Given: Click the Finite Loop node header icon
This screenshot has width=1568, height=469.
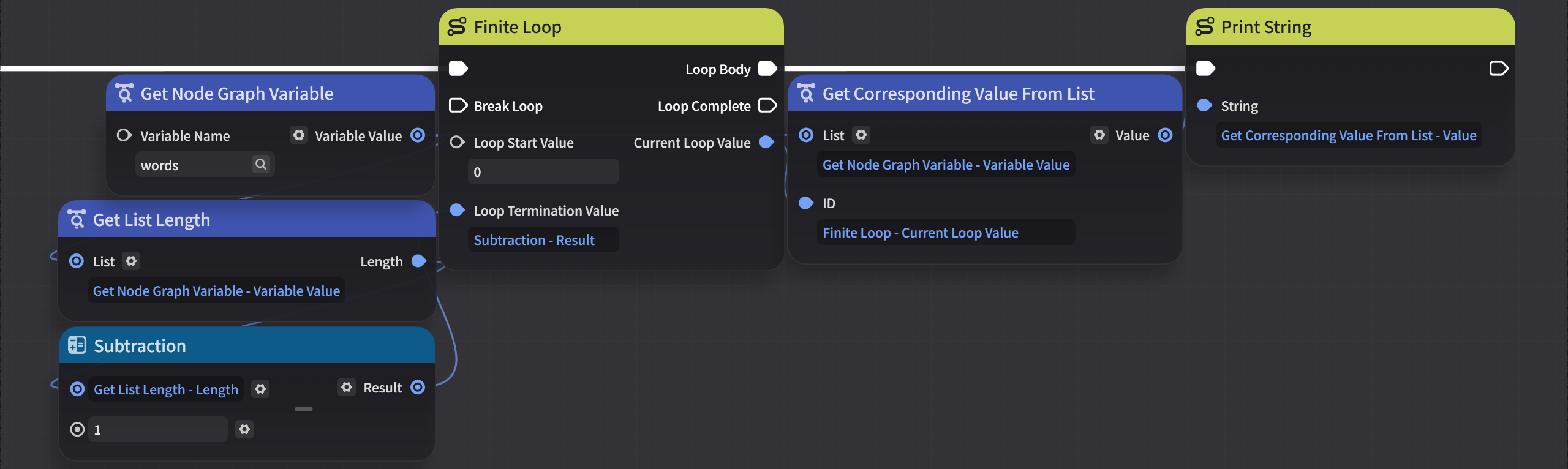Looking at the screenshot, I should point(457,26).
